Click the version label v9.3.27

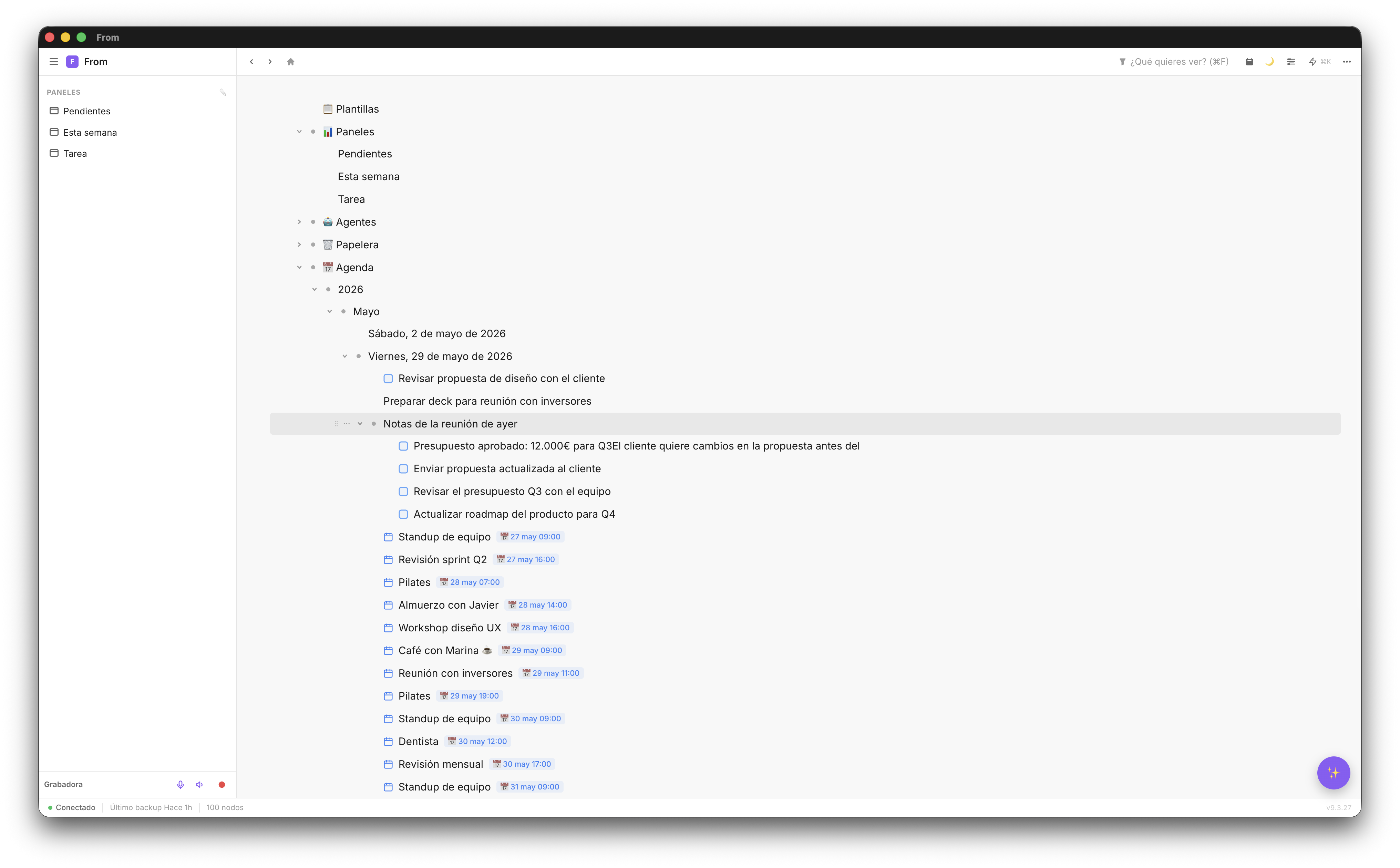pyautogui.click(x=1339, y=807)
